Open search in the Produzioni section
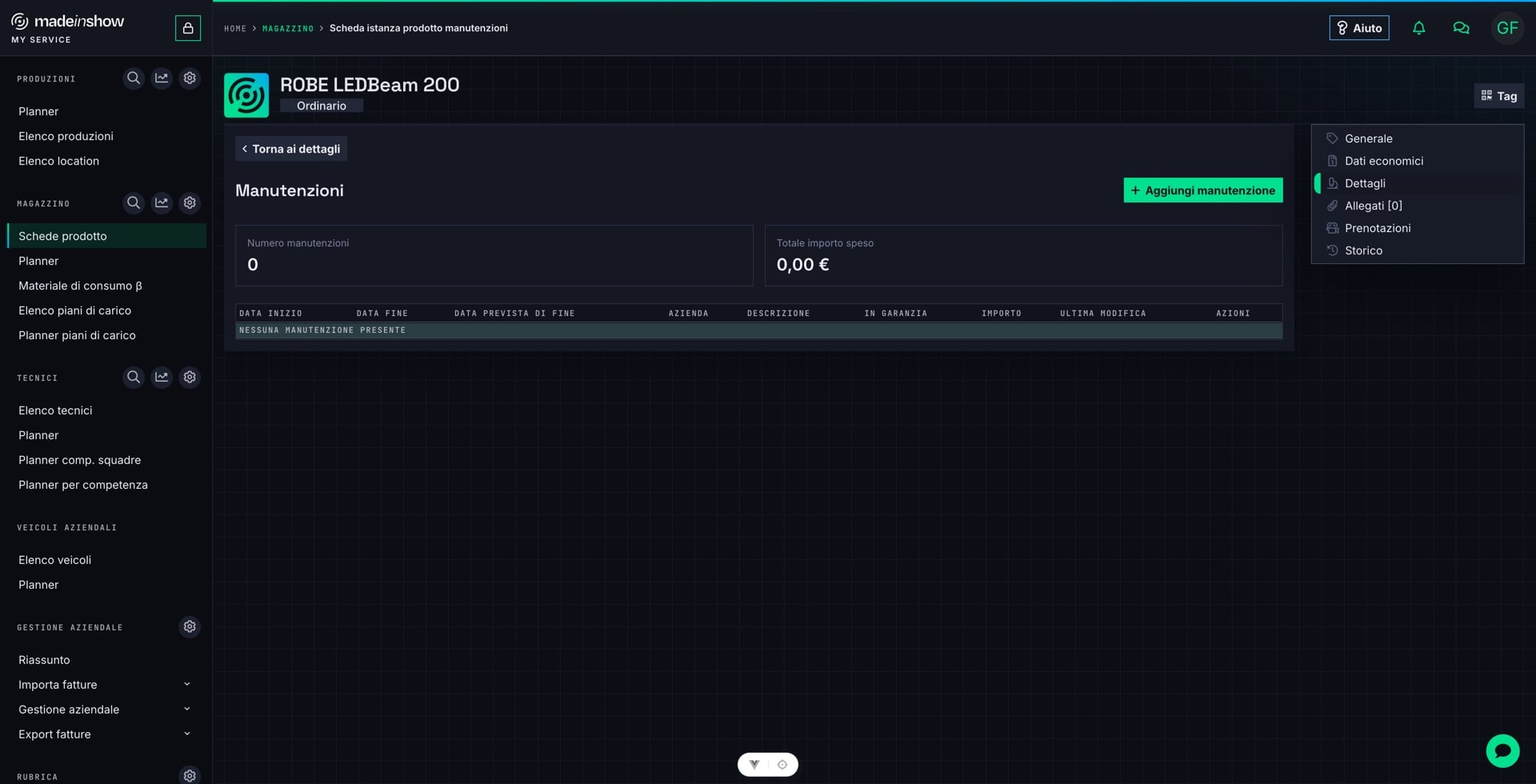Image resolution: width=1536 pixels, height=784 pixels. pos(134,78)
